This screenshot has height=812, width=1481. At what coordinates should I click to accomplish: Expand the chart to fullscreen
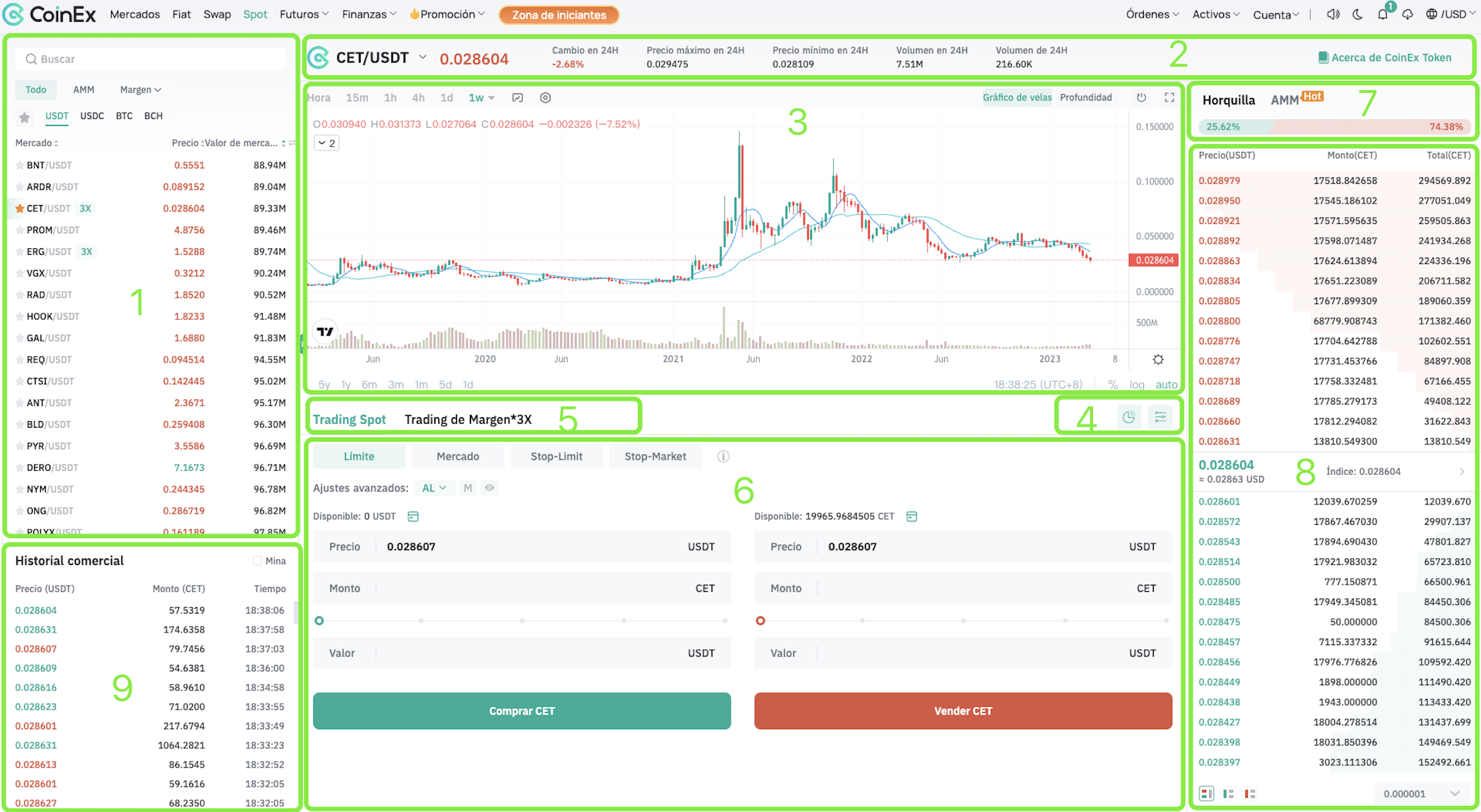(x=1170, y=97)
